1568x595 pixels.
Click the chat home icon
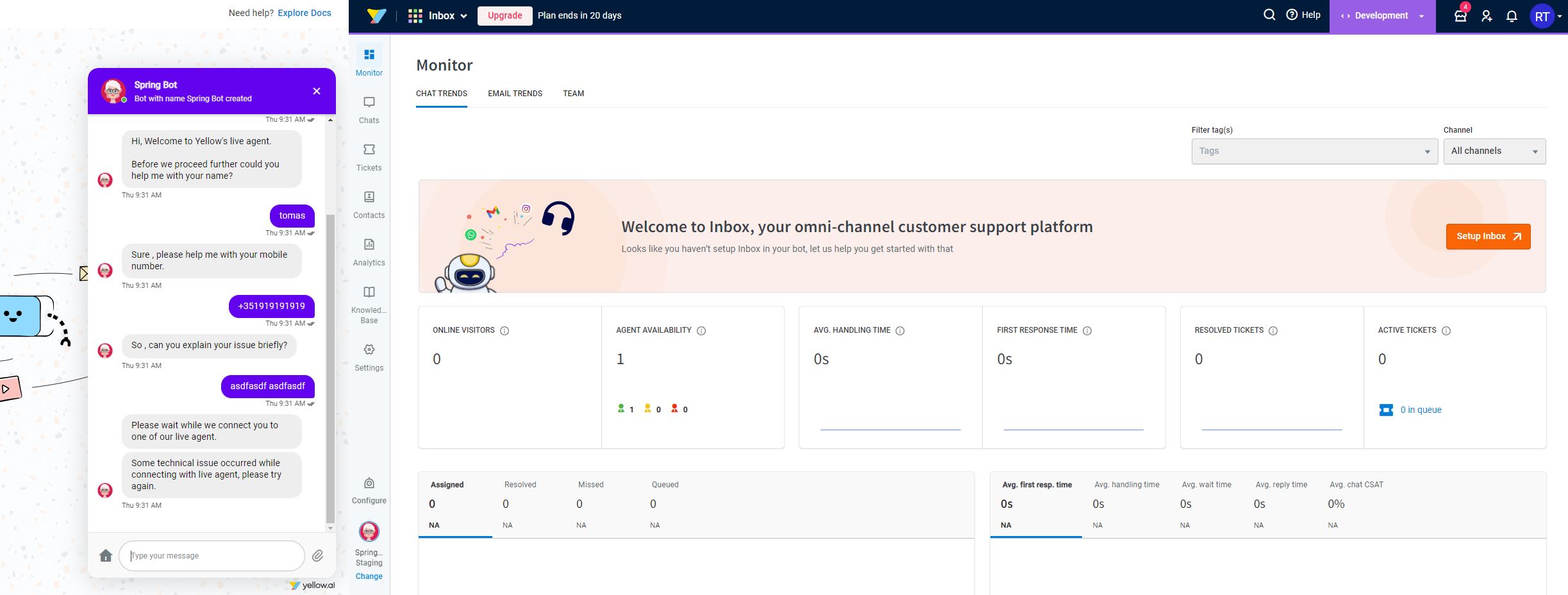(x=106, y=555)
